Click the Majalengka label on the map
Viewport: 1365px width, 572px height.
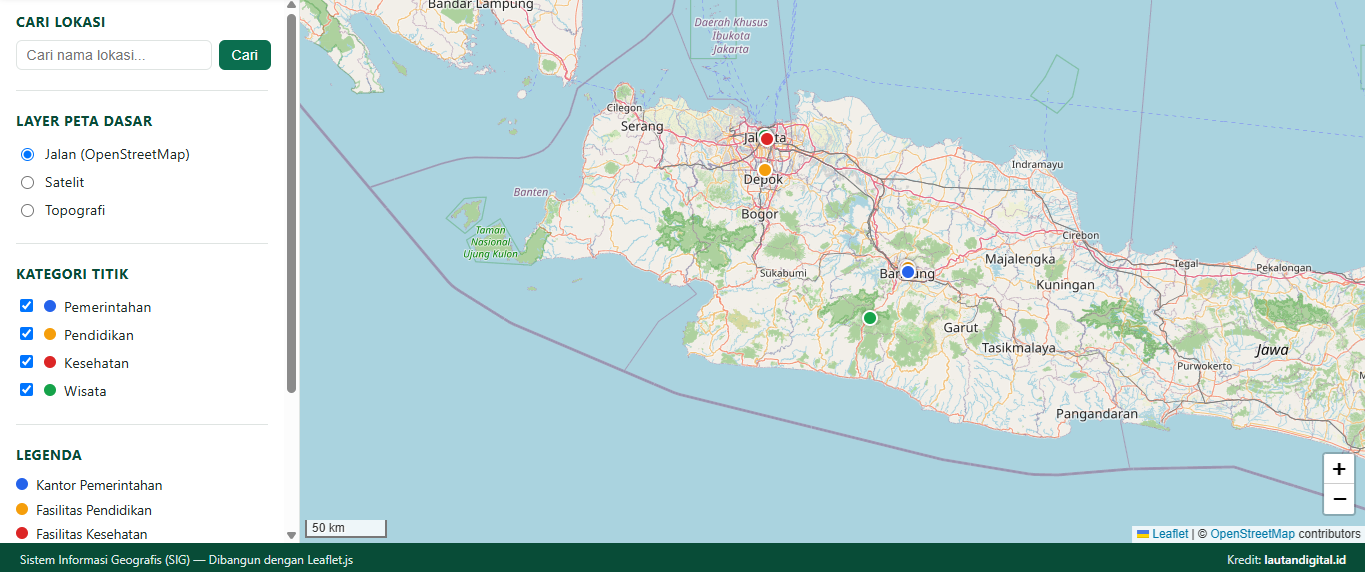[1020, 259]
